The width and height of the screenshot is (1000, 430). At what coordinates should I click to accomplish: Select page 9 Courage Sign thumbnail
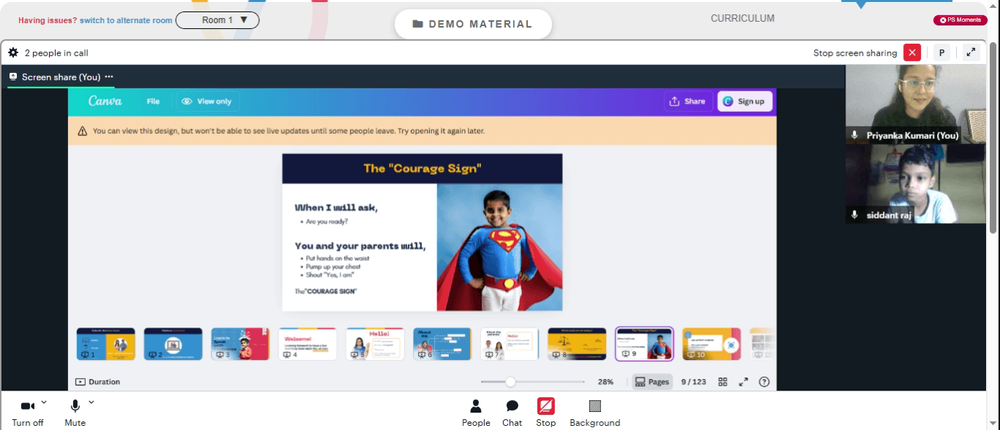point(644,344)
